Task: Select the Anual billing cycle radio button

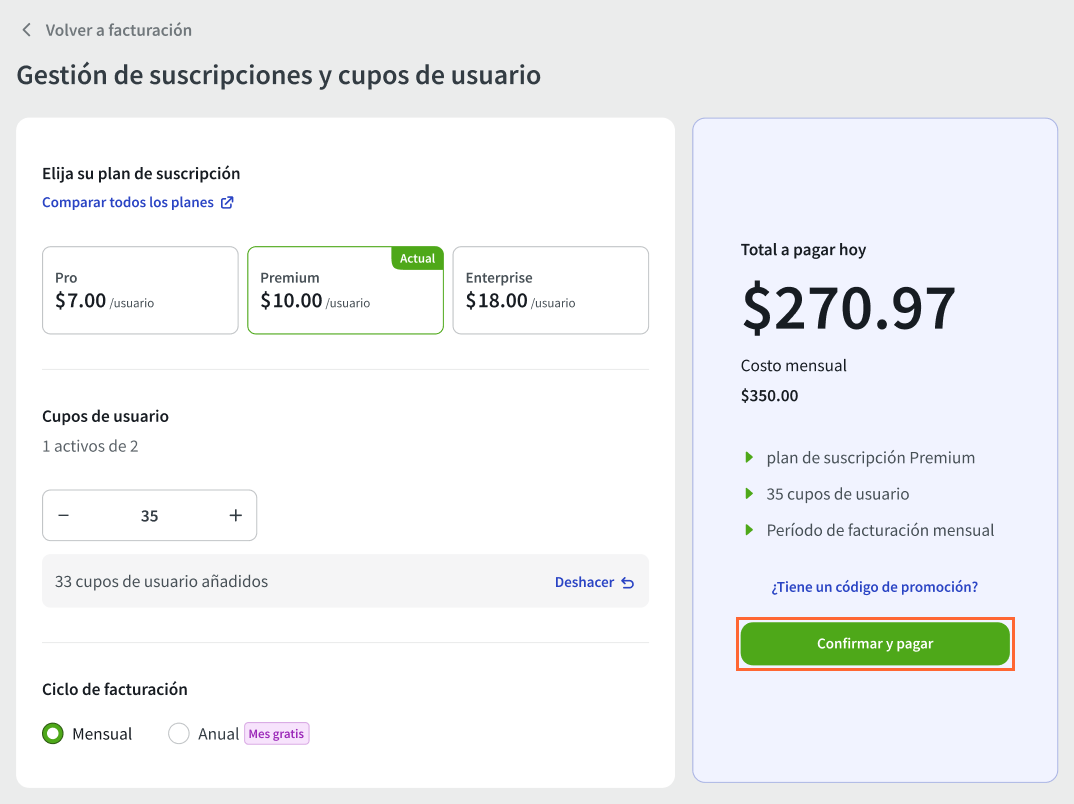Action: coord(179,734)
